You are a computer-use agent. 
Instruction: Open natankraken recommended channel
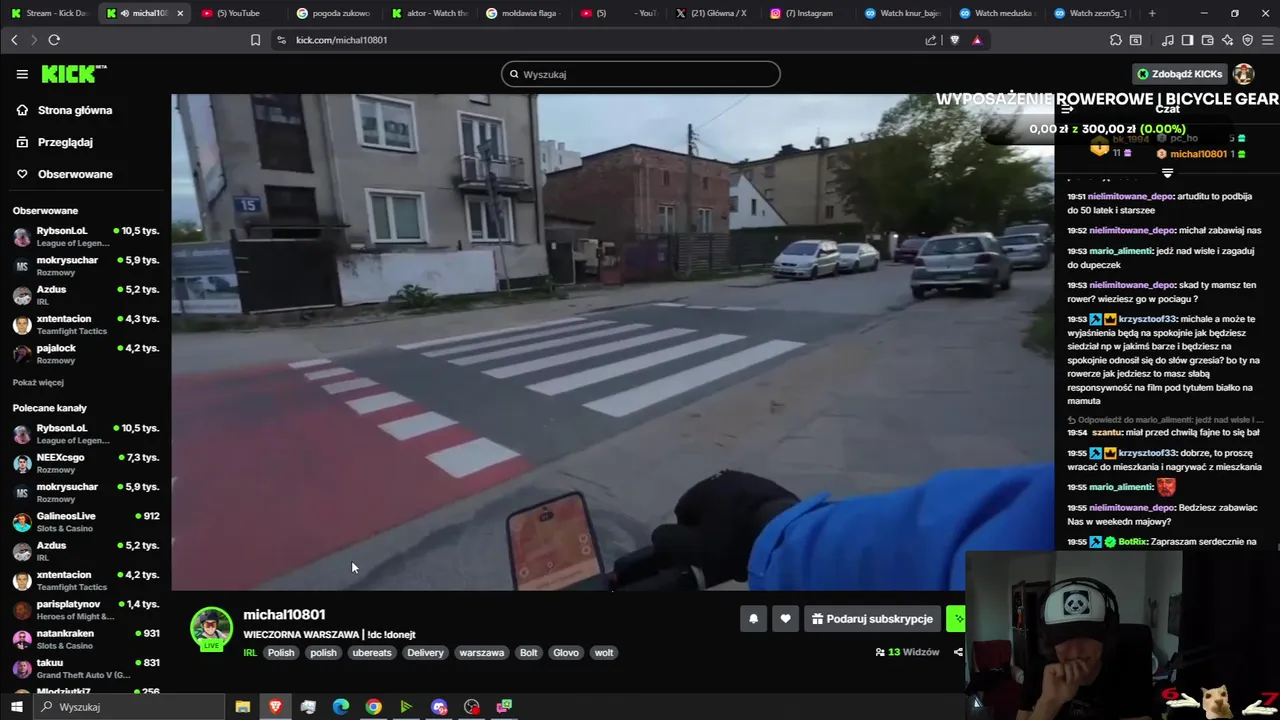85,639
